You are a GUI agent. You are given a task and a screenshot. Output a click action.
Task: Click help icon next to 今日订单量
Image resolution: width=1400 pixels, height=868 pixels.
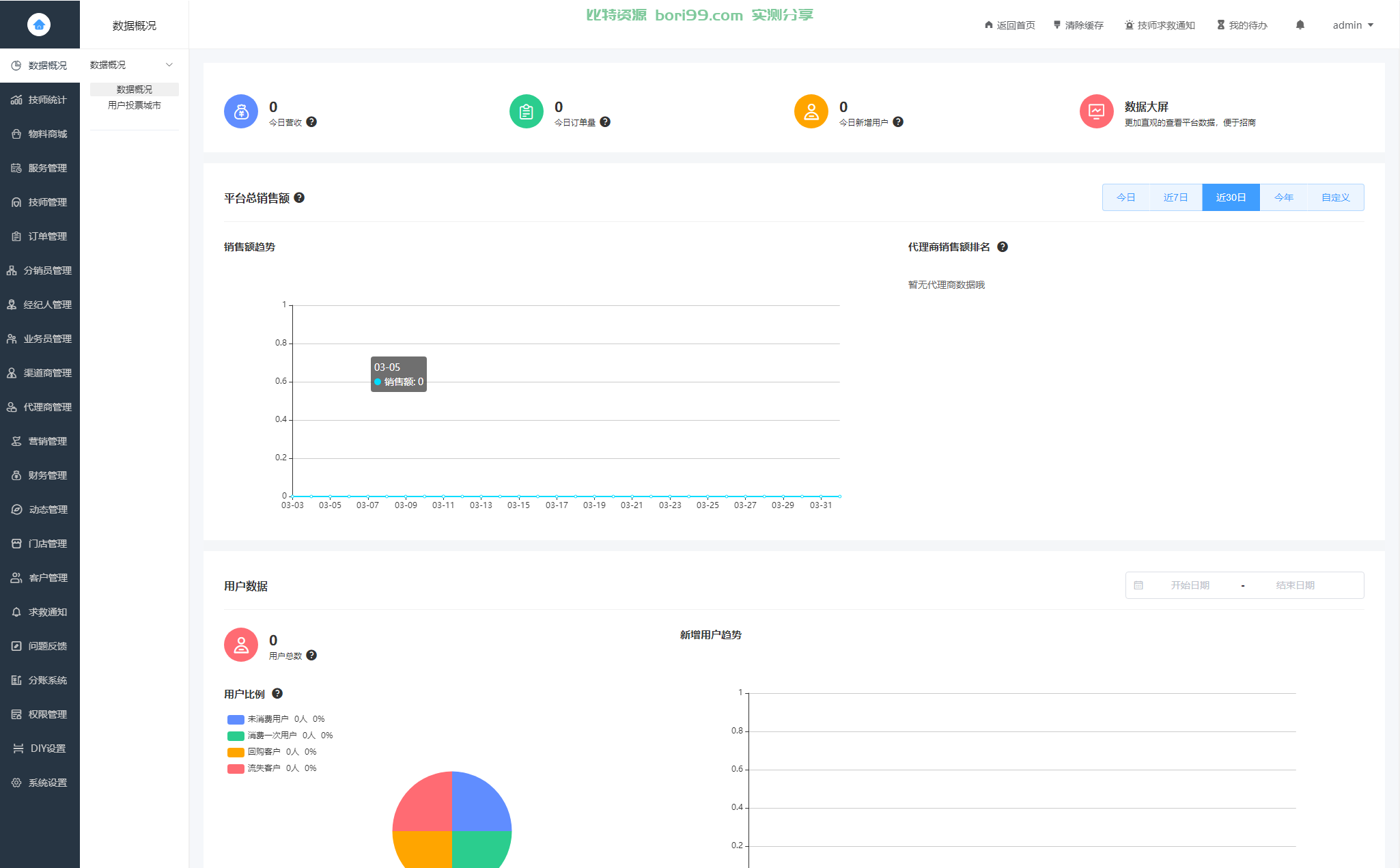(x=605, y=122)
